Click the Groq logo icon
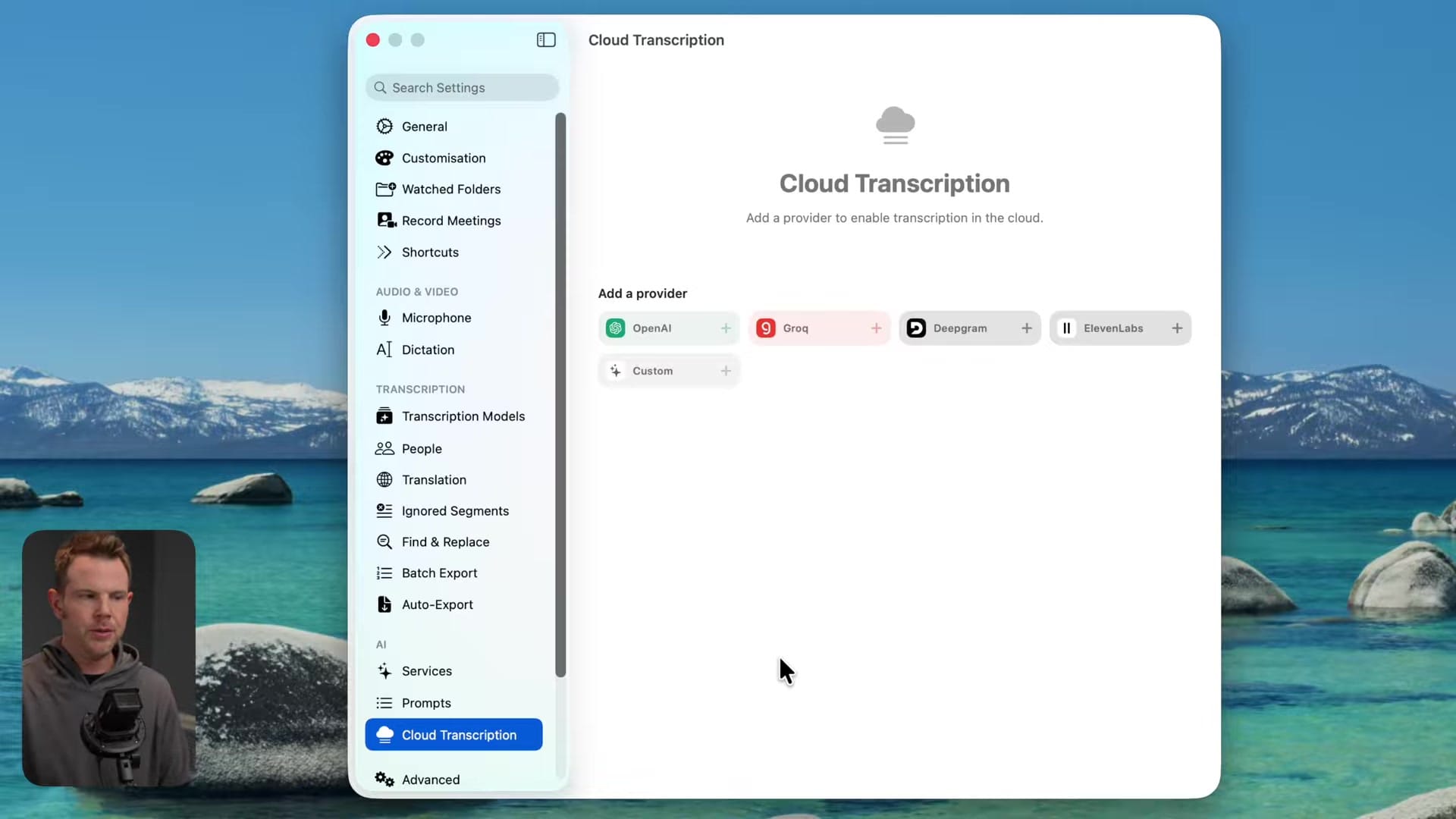Screen dimensions: 1456x819 766,328
